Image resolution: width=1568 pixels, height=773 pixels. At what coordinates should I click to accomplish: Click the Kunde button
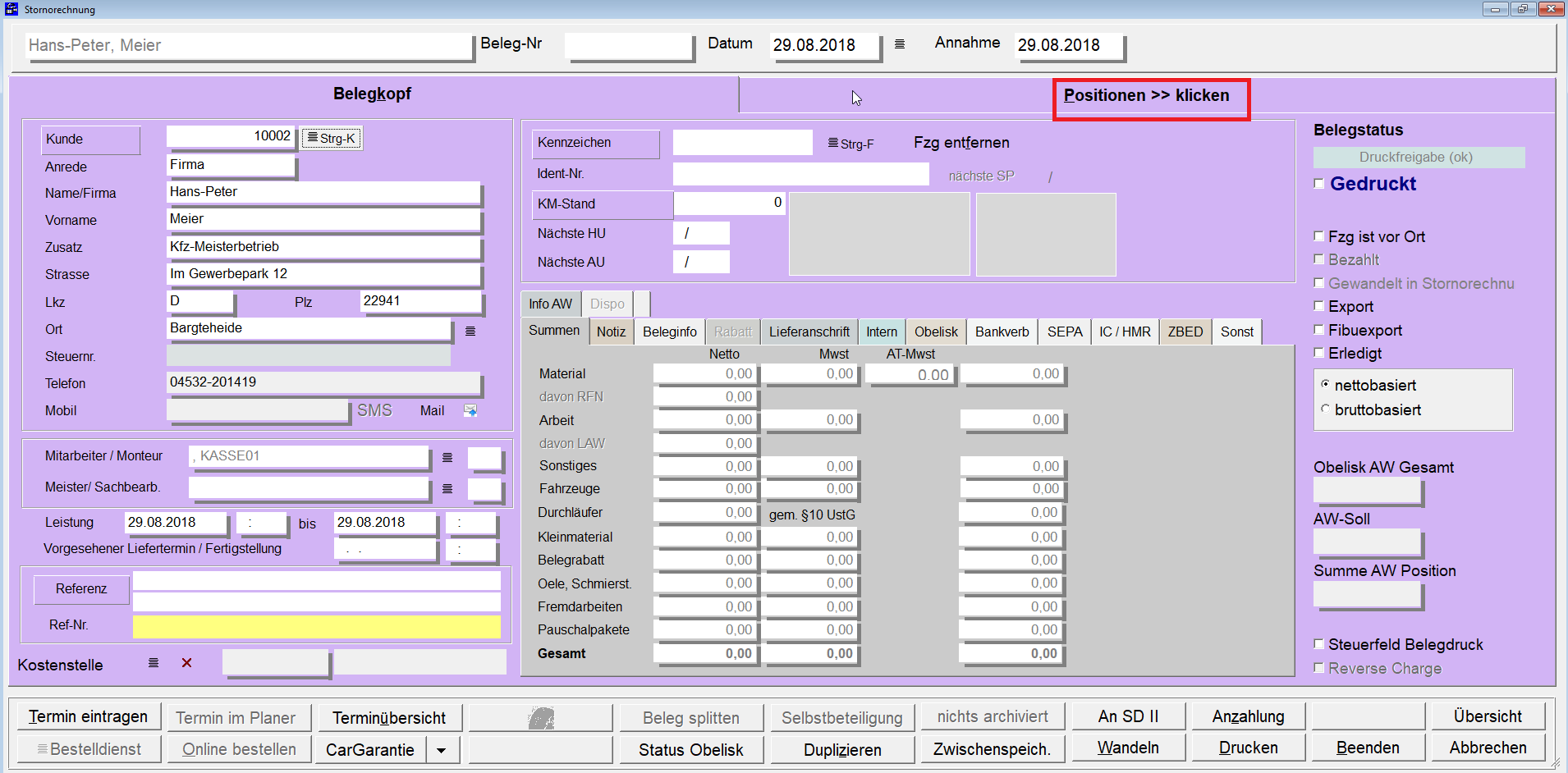90,140
